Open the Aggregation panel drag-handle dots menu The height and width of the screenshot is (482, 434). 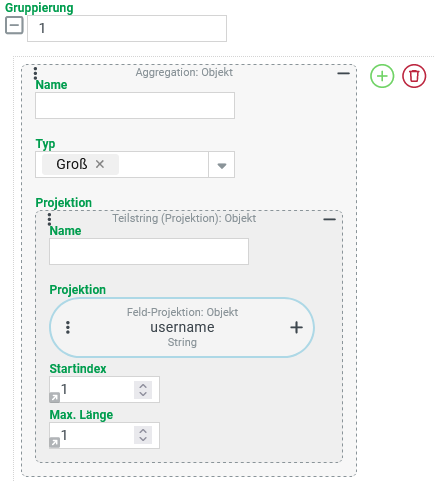[x=36, y=74]
